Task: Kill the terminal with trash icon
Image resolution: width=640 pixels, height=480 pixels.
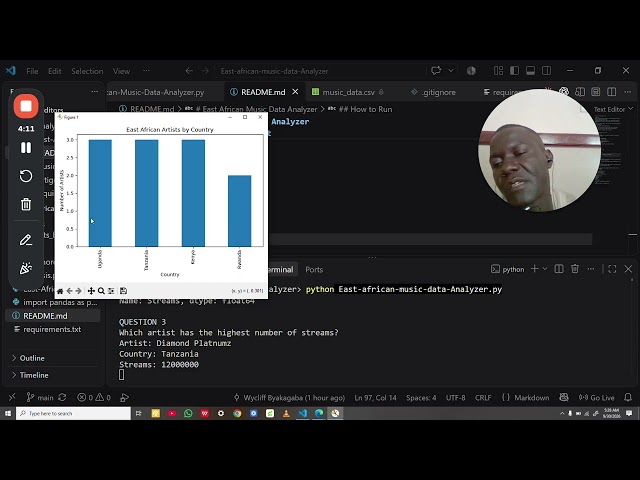Action: (575, 269)
